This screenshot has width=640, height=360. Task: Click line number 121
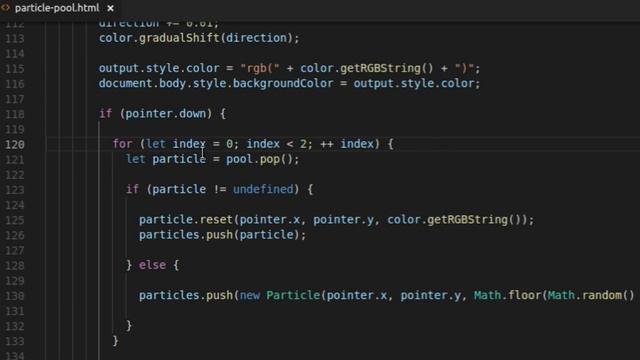(x=15, y=160)
